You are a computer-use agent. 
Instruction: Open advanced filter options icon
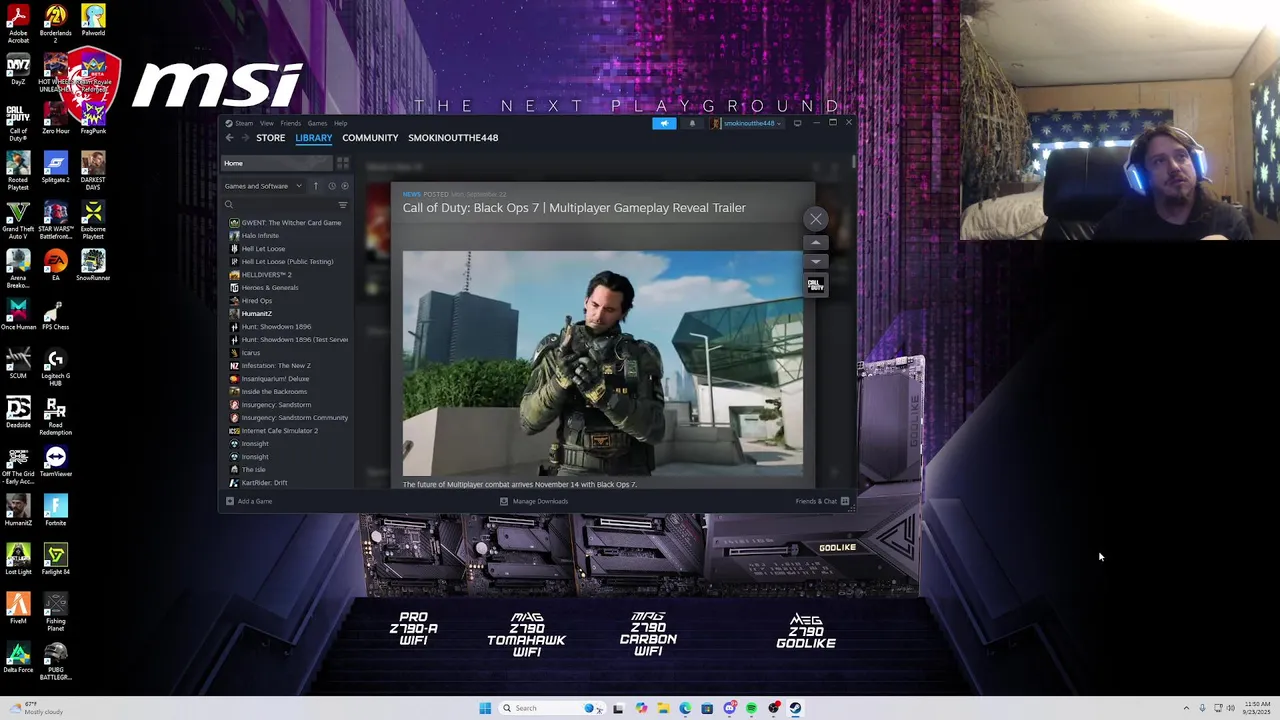coord(343,205)
